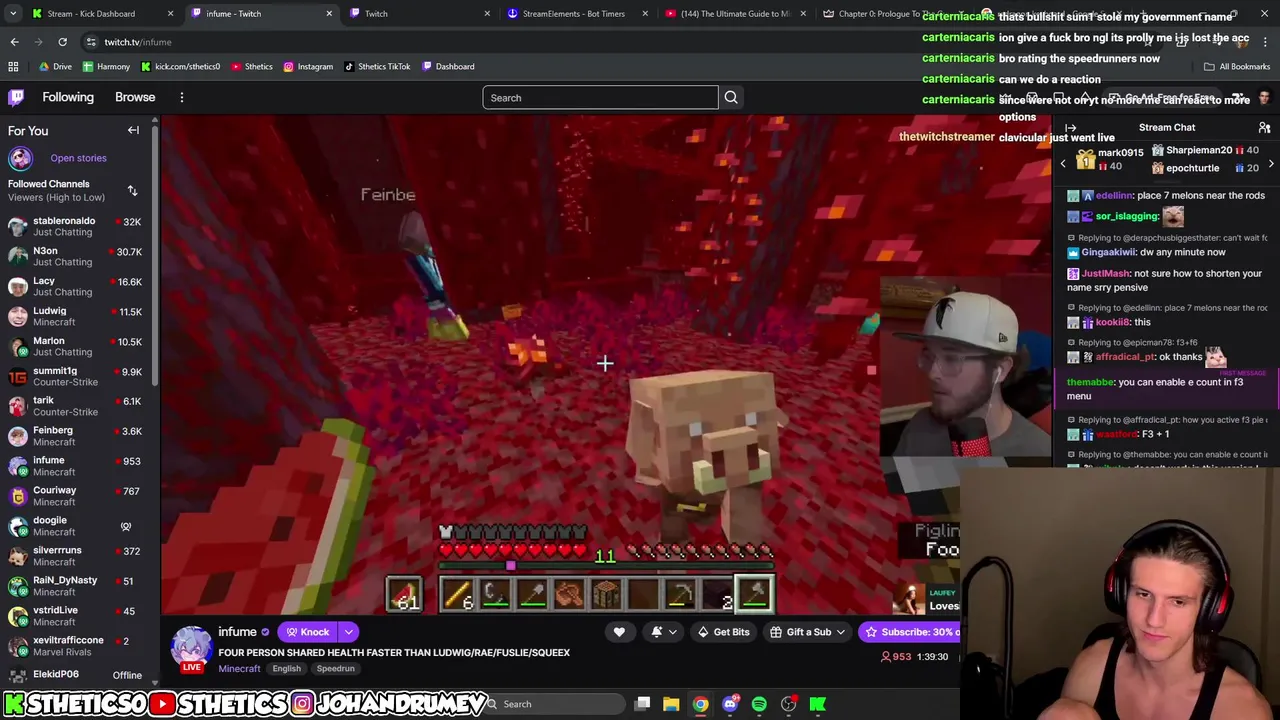Toggle the follow heart for infume
The height and width of the screenshot is (720, 1280).
click(619, 632)
